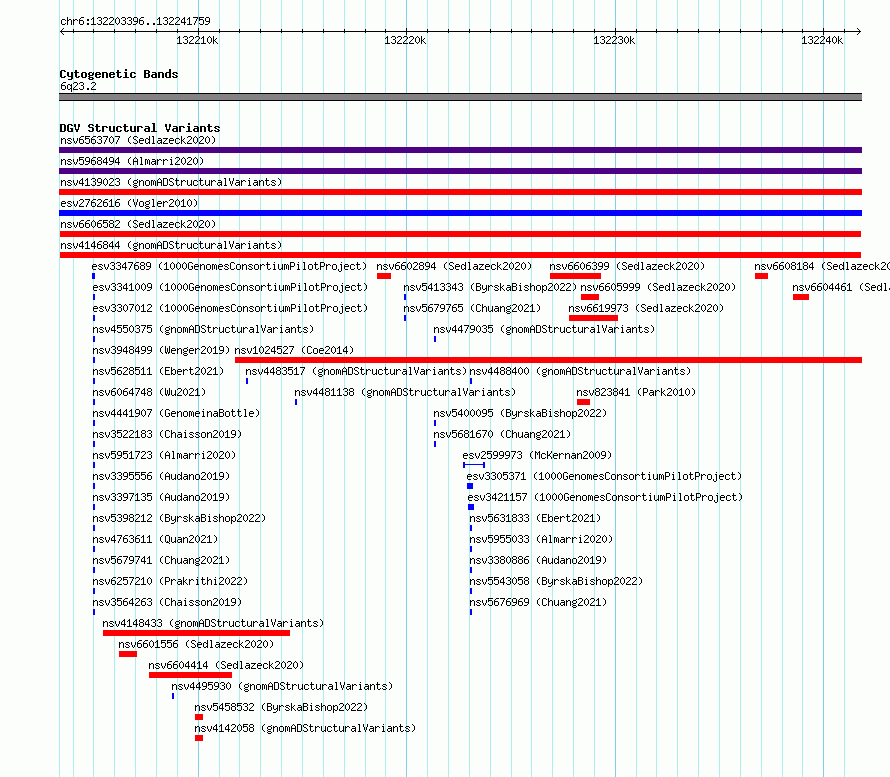Screen dimensions: 890x777
Task: Select nsv4488400 (gnomADStructuralVariants) label
Action: coord(580,371)
